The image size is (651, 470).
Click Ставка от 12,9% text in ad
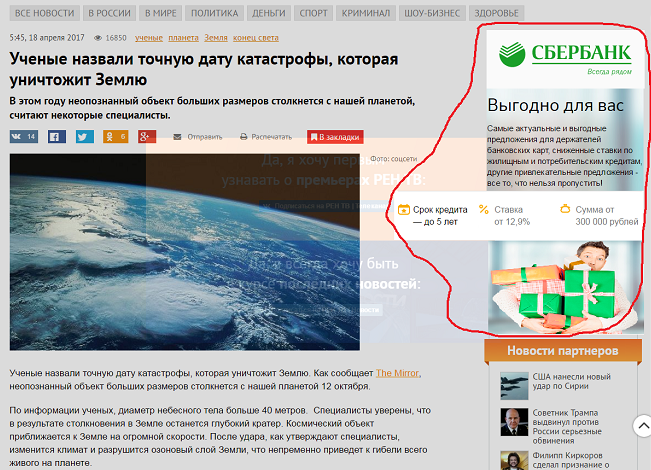click(512, 215)
